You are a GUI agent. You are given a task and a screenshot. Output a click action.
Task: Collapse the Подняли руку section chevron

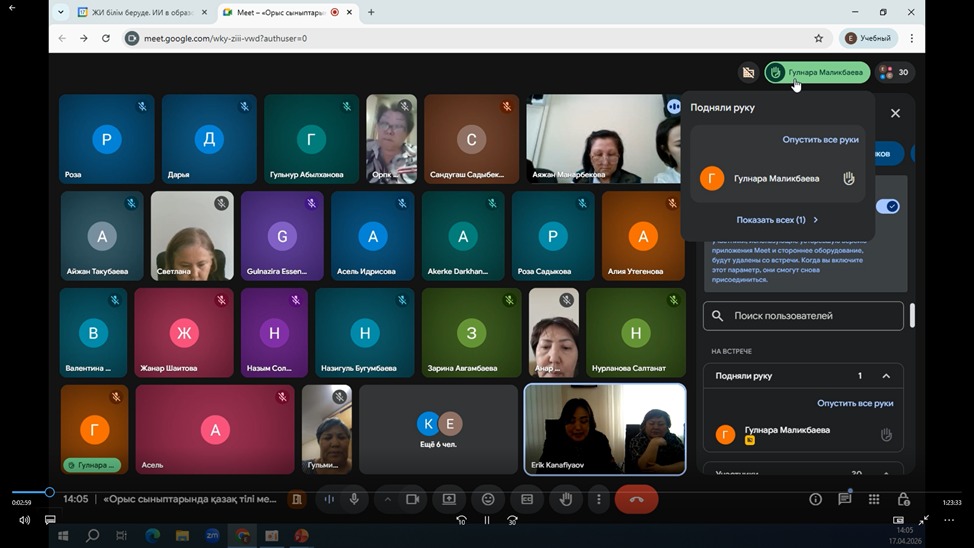coord(886,376)
